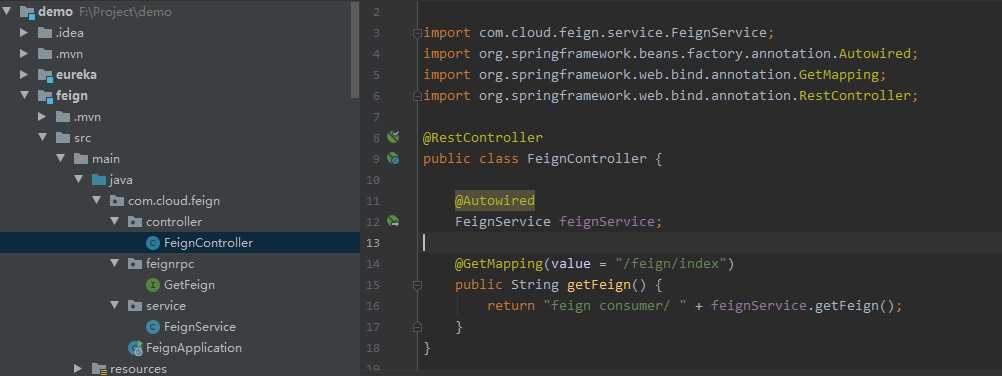Click the demo module icon
The image size is (1002, 376).
click(x=27, y=12)
